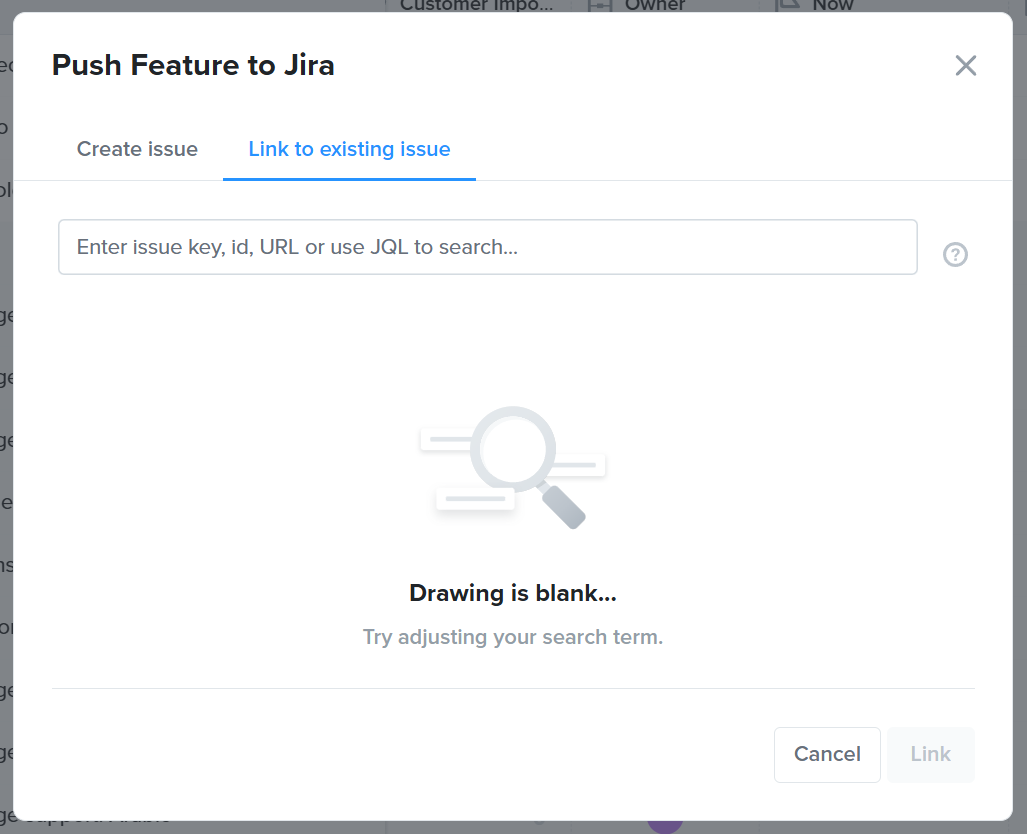This screenshot has width=1027, height=834.
Task: Switch to the Create issue tab
Action: click(137, 149)
